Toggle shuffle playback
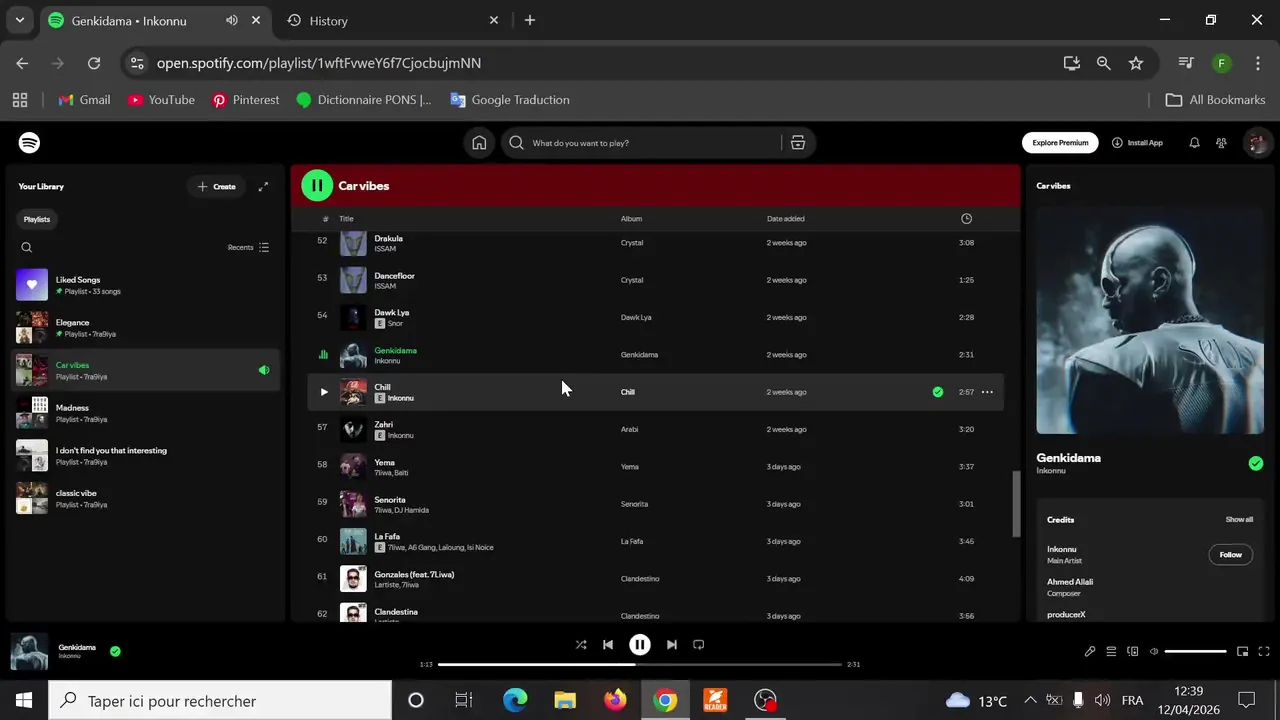This screenshot has width=1280, height=720. (581, 645)
